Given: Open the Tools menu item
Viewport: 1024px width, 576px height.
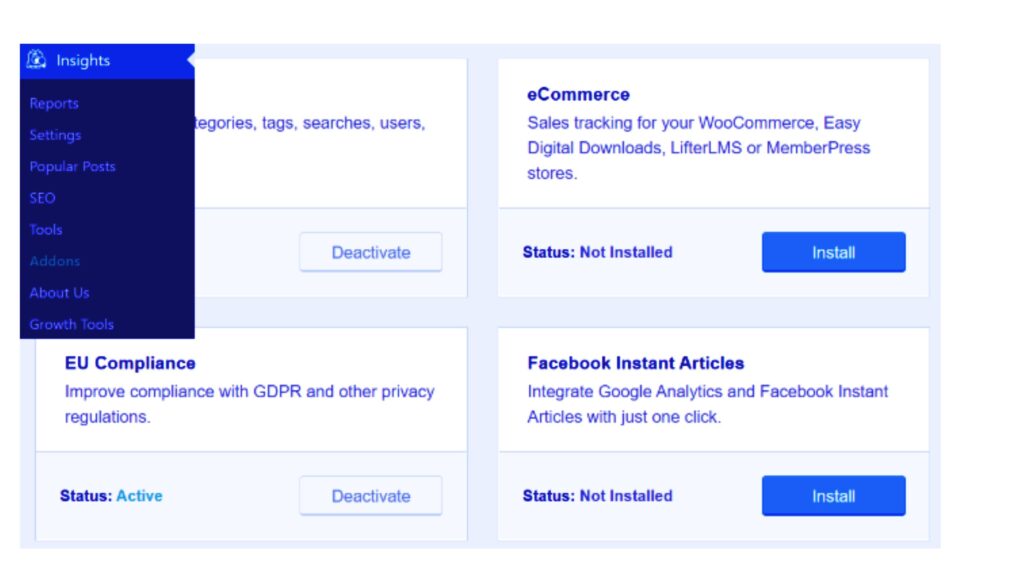Looking at the screenshot, I should (x=45, y=229).
